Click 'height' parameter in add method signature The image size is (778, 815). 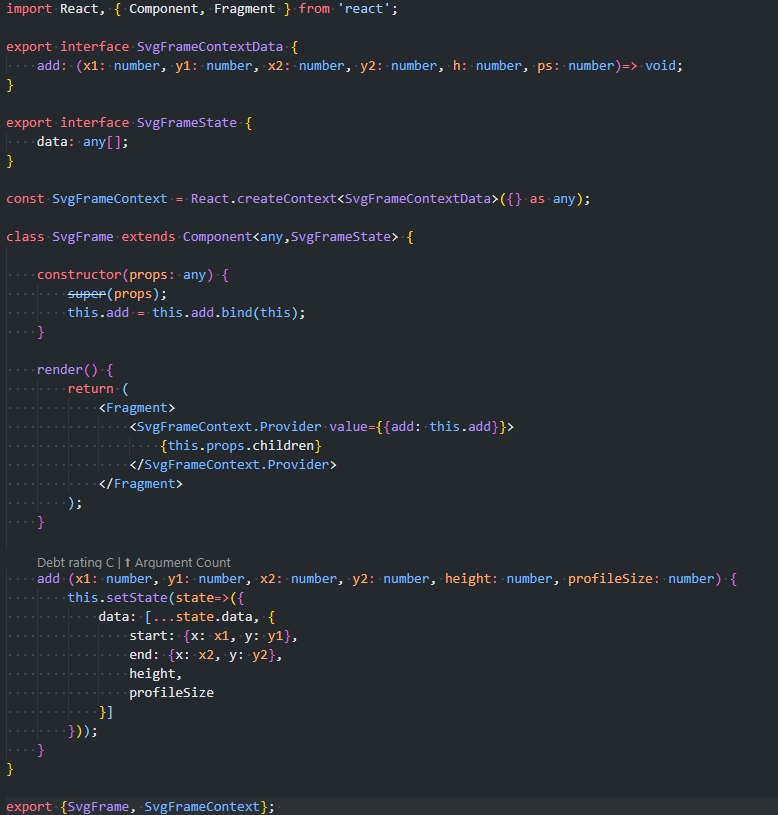click(468, 579)
